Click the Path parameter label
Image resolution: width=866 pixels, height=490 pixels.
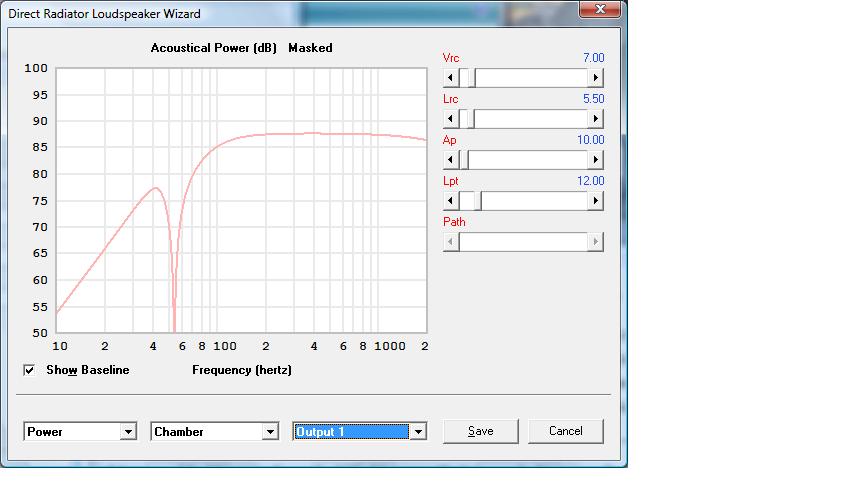coord(454,222)
